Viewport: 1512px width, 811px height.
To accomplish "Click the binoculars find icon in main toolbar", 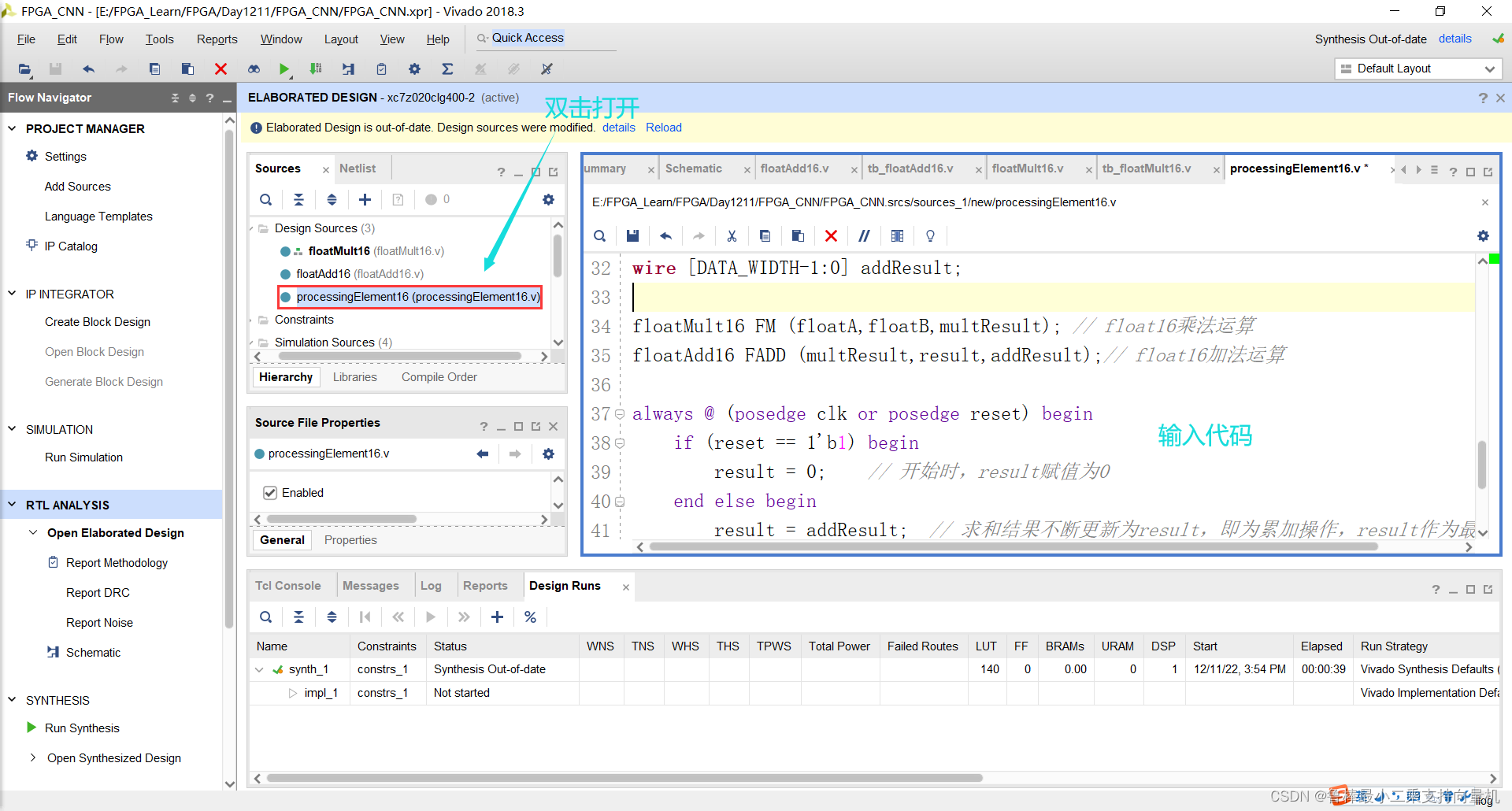I will pos(254,69).
